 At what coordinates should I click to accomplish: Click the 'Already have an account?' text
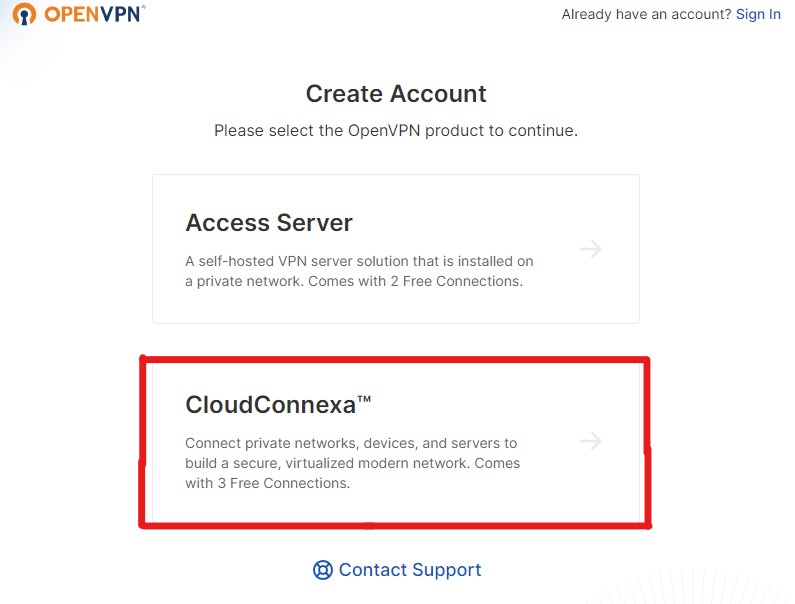tap(646, 14)
